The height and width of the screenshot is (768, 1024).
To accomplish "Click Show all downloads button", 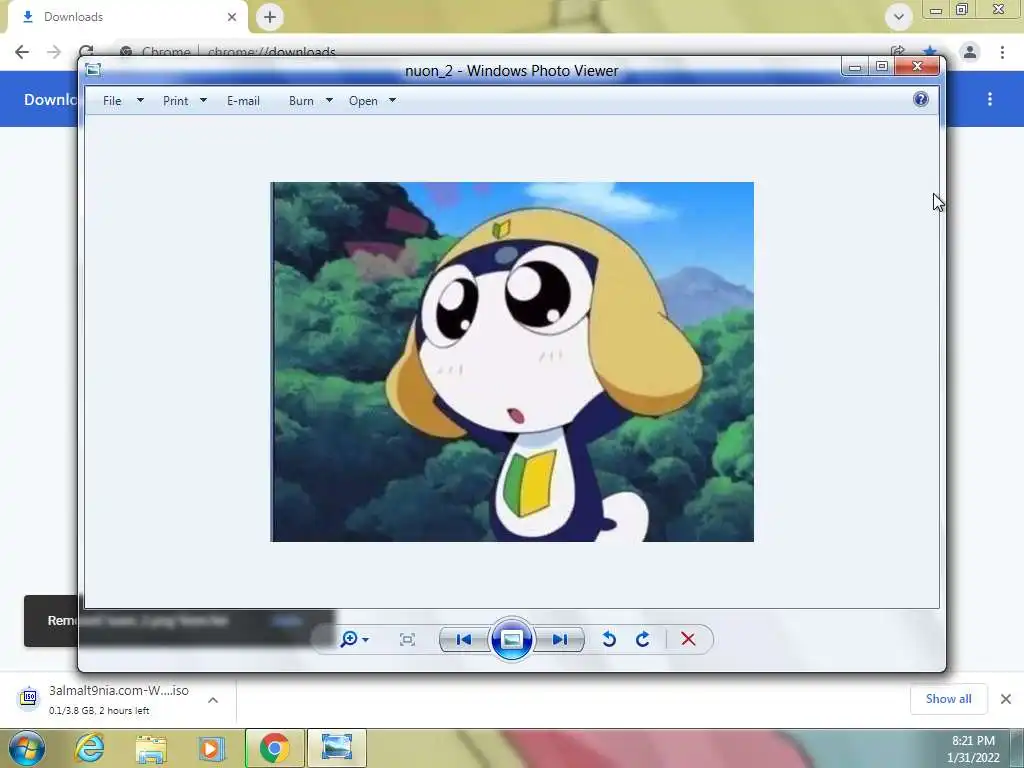I will point(948,699).
